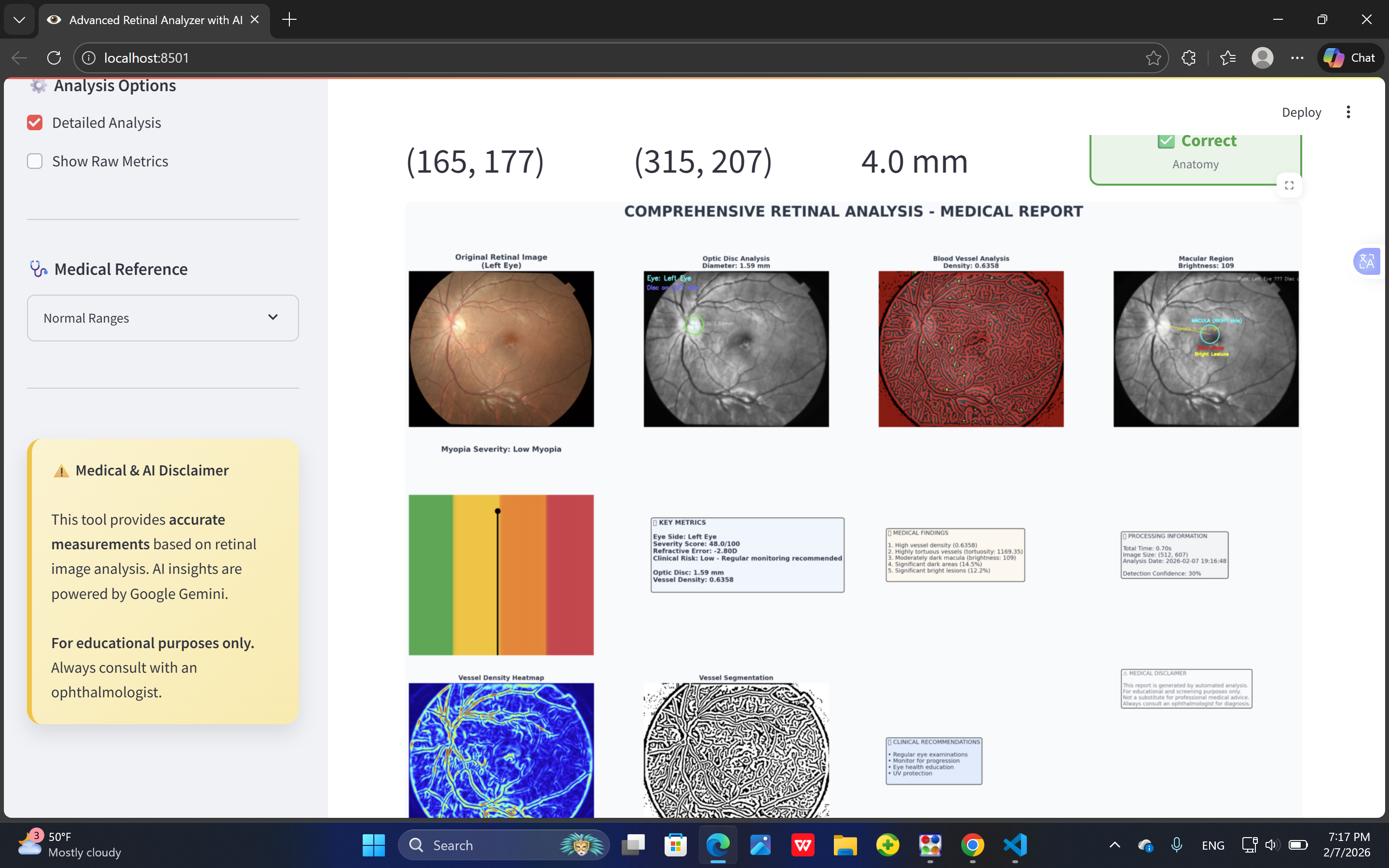Click the browser Extensions puzzle icon

(1189, 58)
